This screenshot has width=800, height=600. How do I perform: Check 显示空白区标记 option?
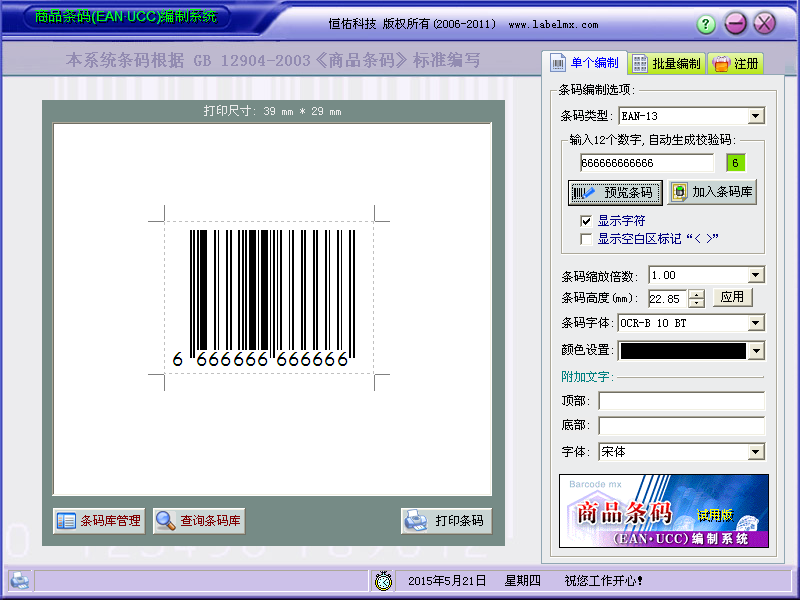584,238
